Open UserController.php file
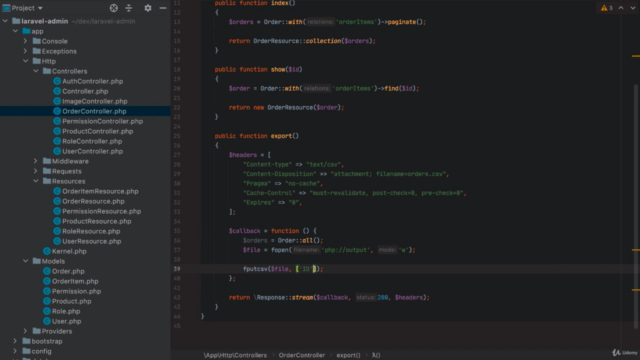Screen dimensions: 640x360 [x=93, y=151]
